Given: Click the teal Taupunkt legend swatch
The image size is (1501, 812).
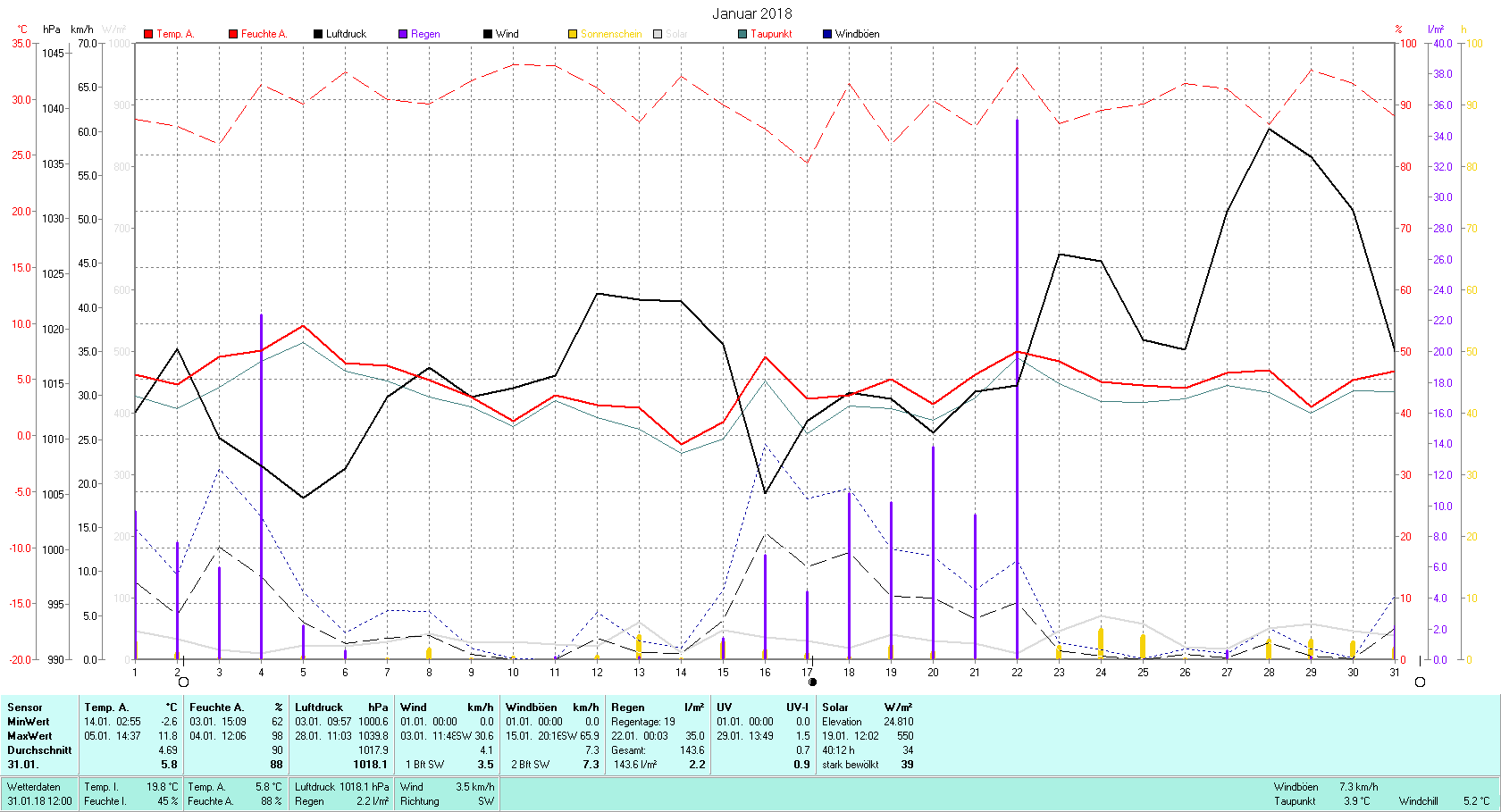Looking at the screenshot, I should 742,34.
